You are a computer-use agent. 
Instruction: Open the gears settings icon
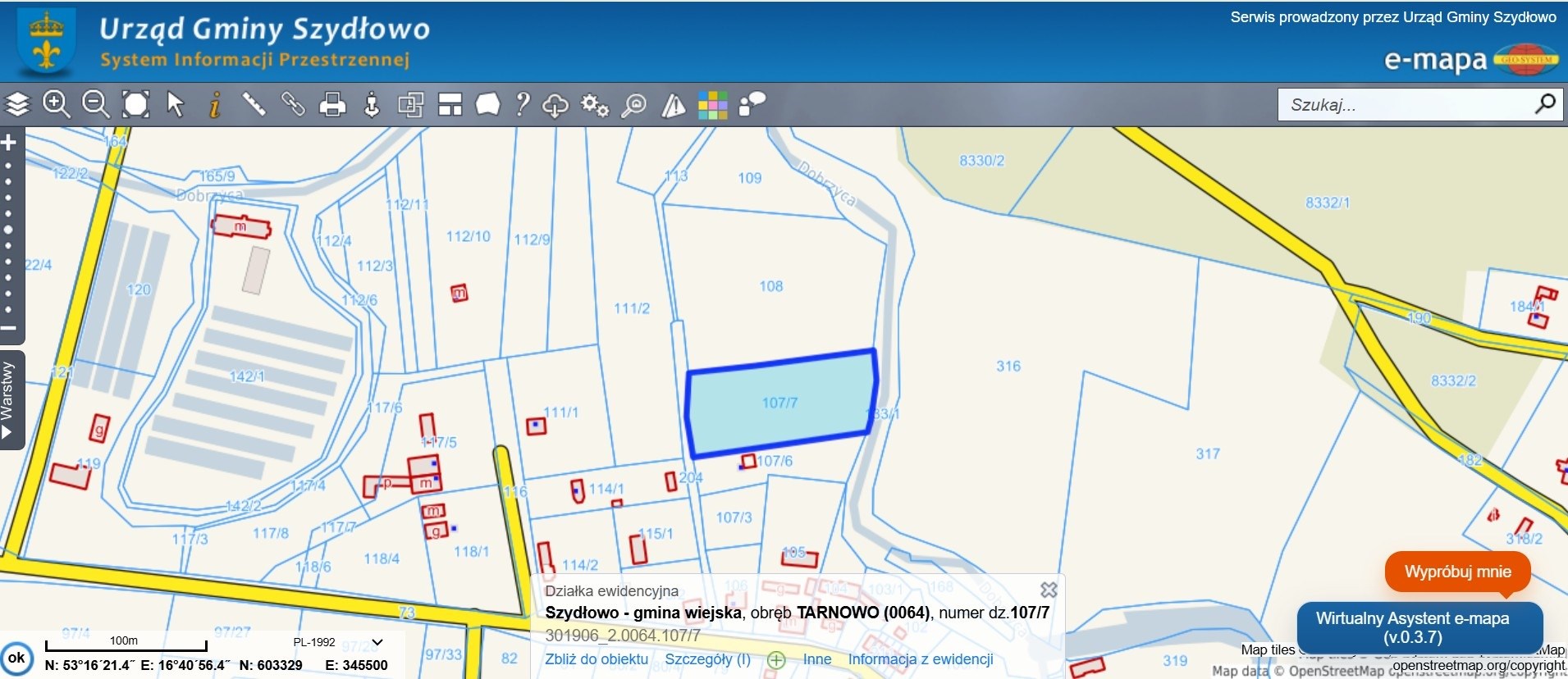[x=595, y=105]
